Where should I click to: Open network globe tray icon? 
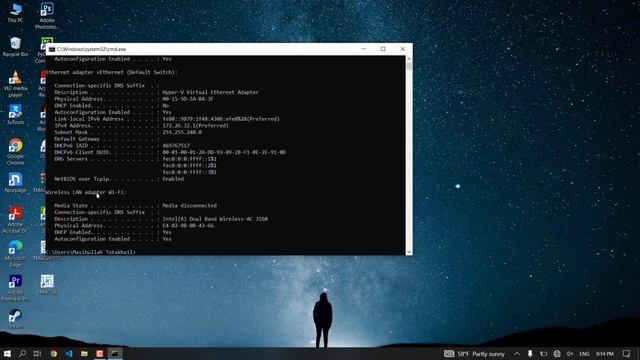557,354
